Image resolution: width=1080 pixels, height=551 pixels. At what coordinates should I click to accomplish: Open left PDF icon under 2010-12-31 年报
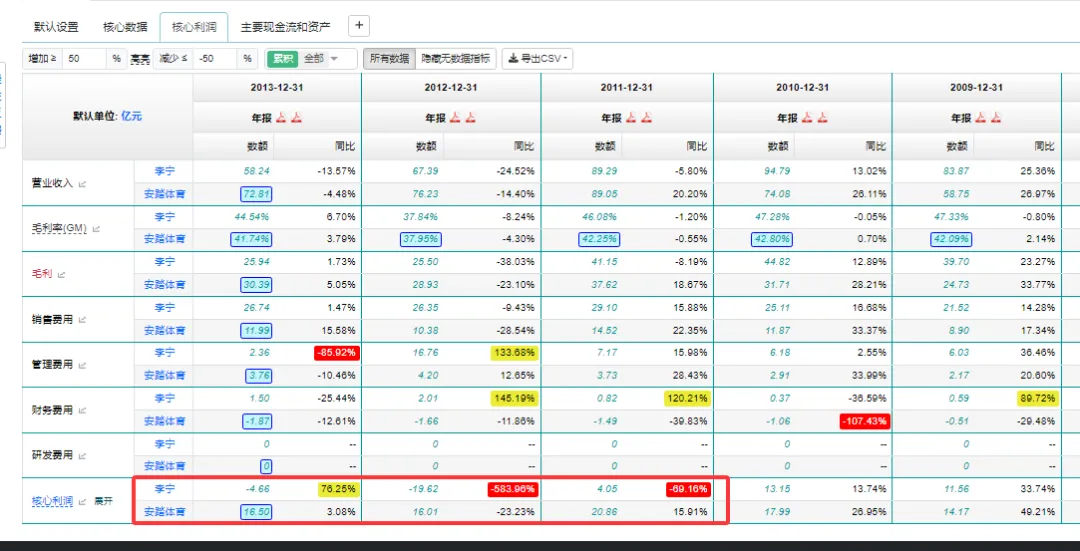(806, 118)
